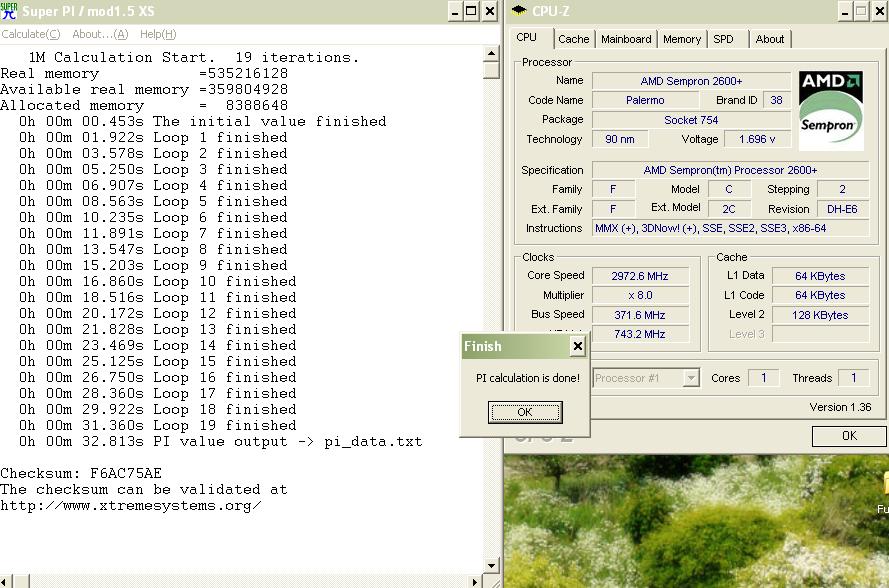Click the x 8.0 multiplier value
This screenshot has height=588, width=889.
pyautogui.click(x=640, y=295)
